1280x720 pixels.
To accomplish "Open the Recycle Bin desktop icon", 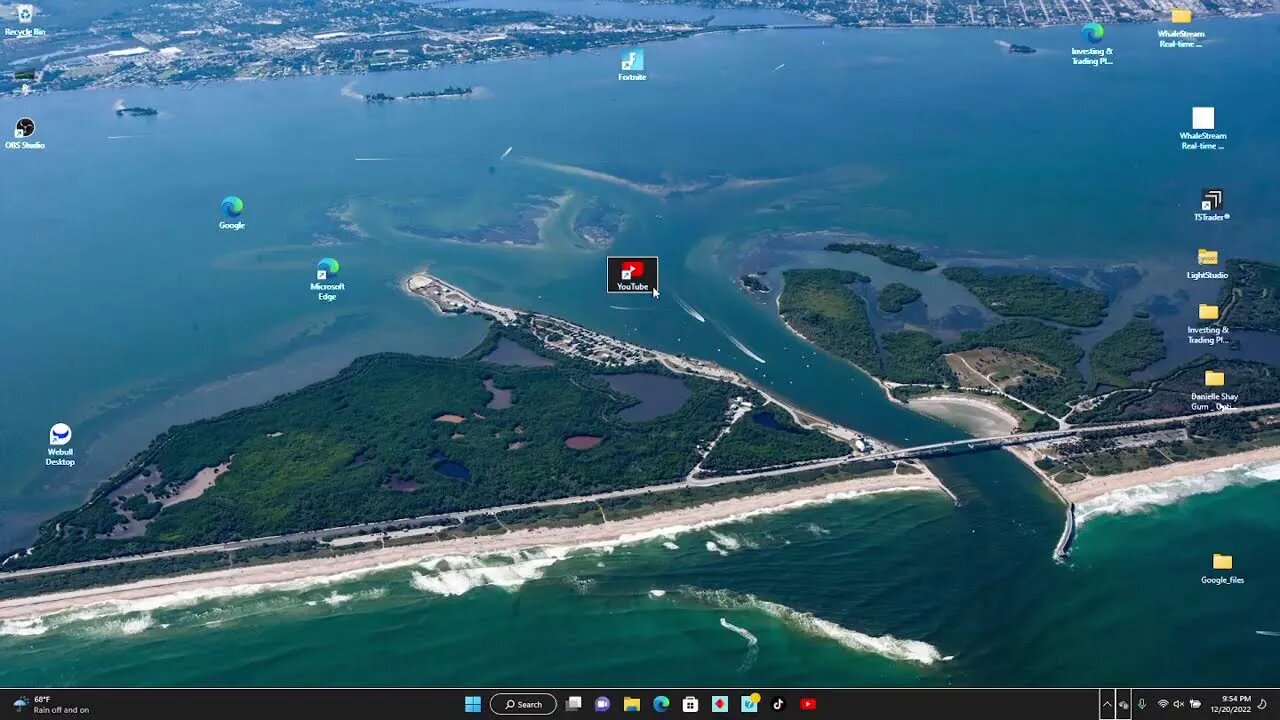I will pyautogui.click(x=24, y=19).
